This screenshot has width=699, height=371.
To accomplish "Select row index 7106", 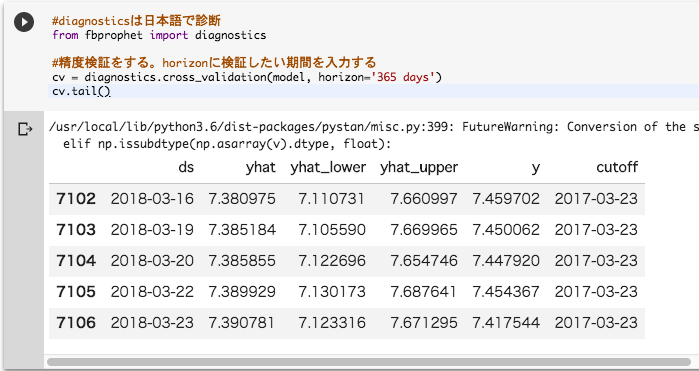I will pyautogui.click(x=76, y=322).
